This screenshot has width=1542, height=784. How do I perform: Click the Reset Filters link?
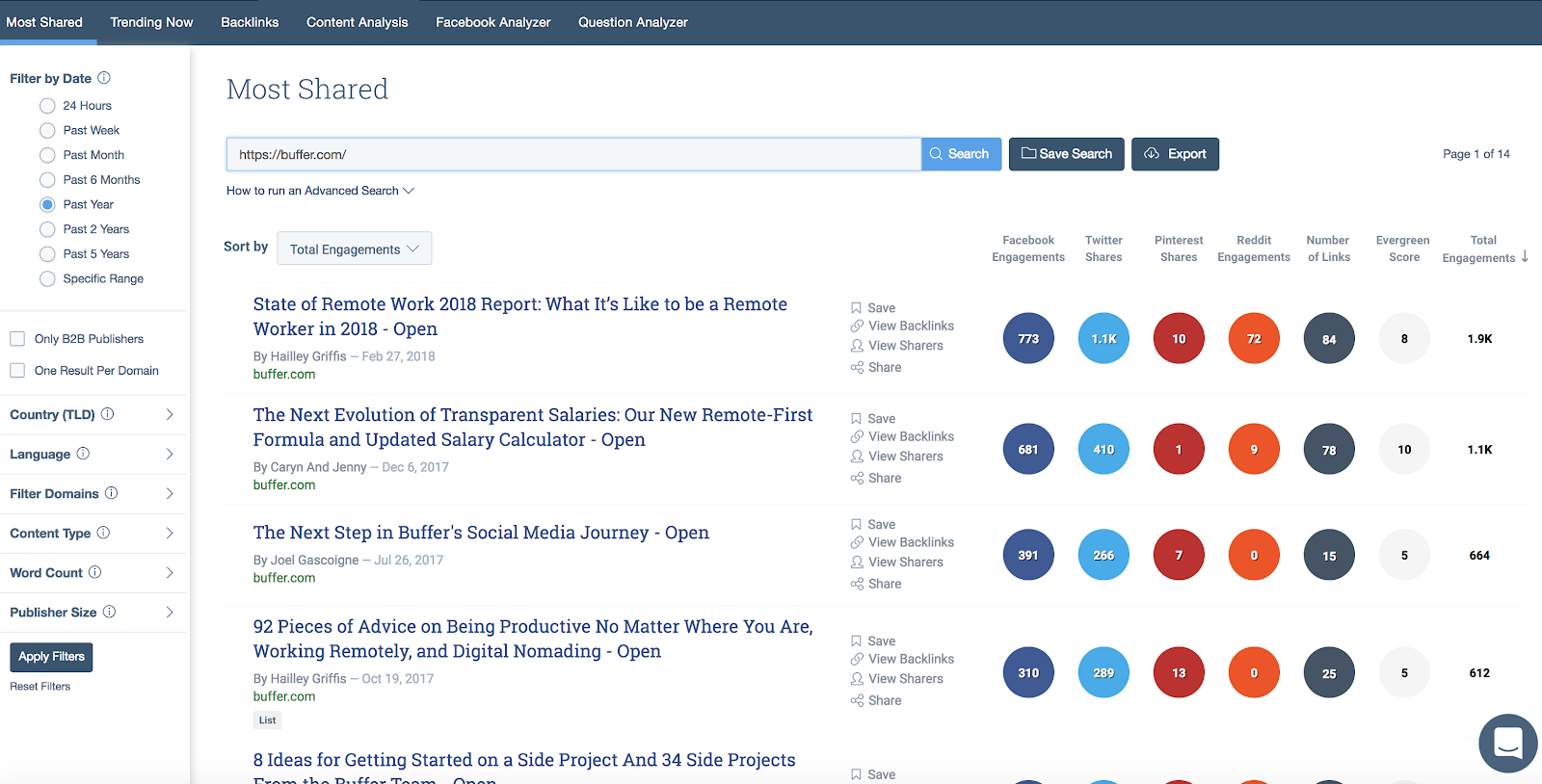click(x=40, y=687)
